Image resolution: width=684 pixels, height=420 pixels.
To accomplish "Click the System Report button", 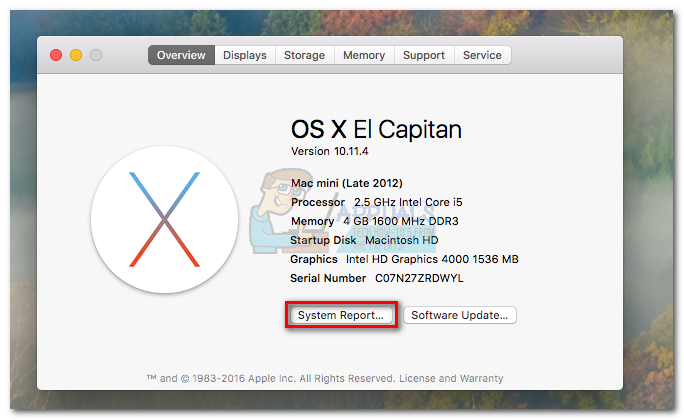I will click(341, 315).
